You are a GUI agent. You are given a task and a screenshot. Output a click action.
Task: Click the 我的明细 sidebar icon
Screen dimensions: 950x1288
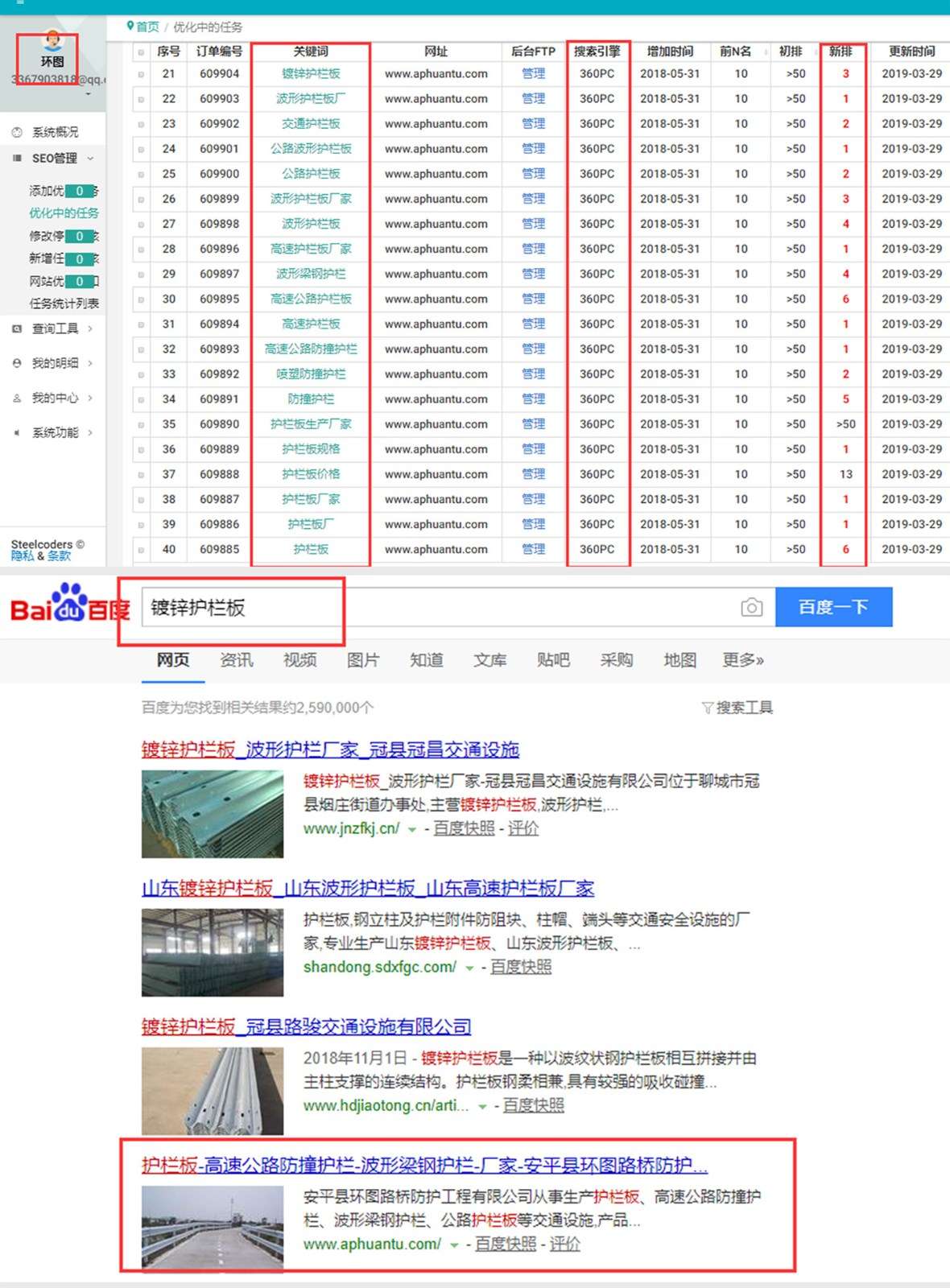pos(17,363)
